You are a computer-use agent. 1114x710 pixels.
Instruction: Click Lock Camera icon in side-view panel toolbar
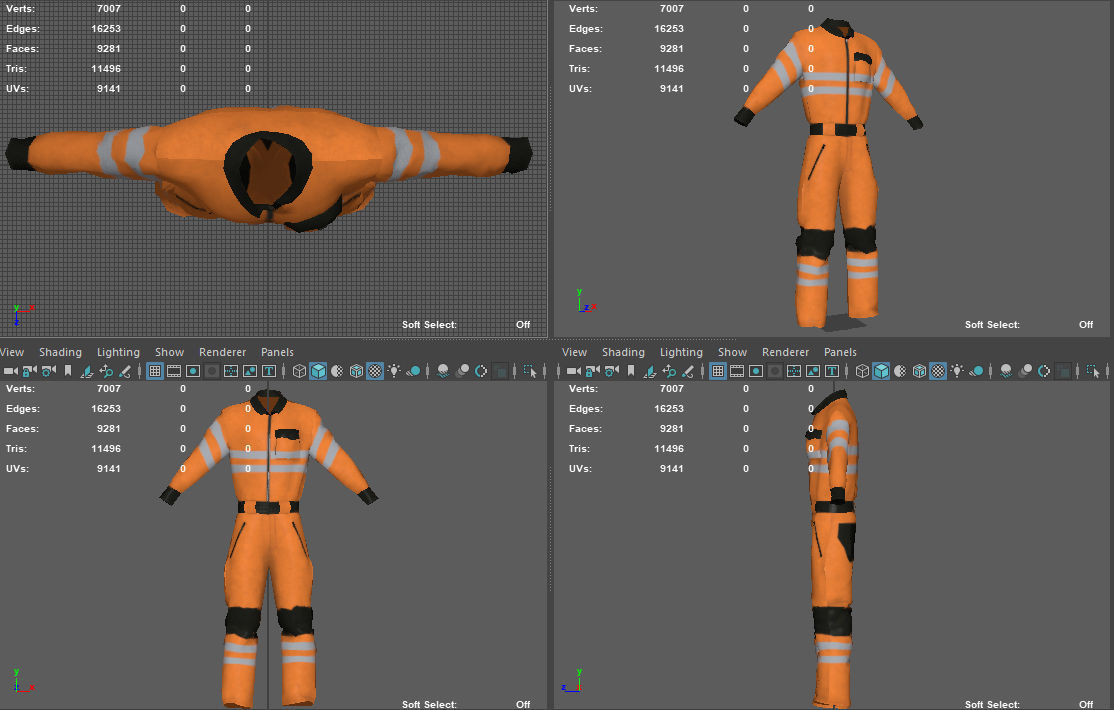593,371
